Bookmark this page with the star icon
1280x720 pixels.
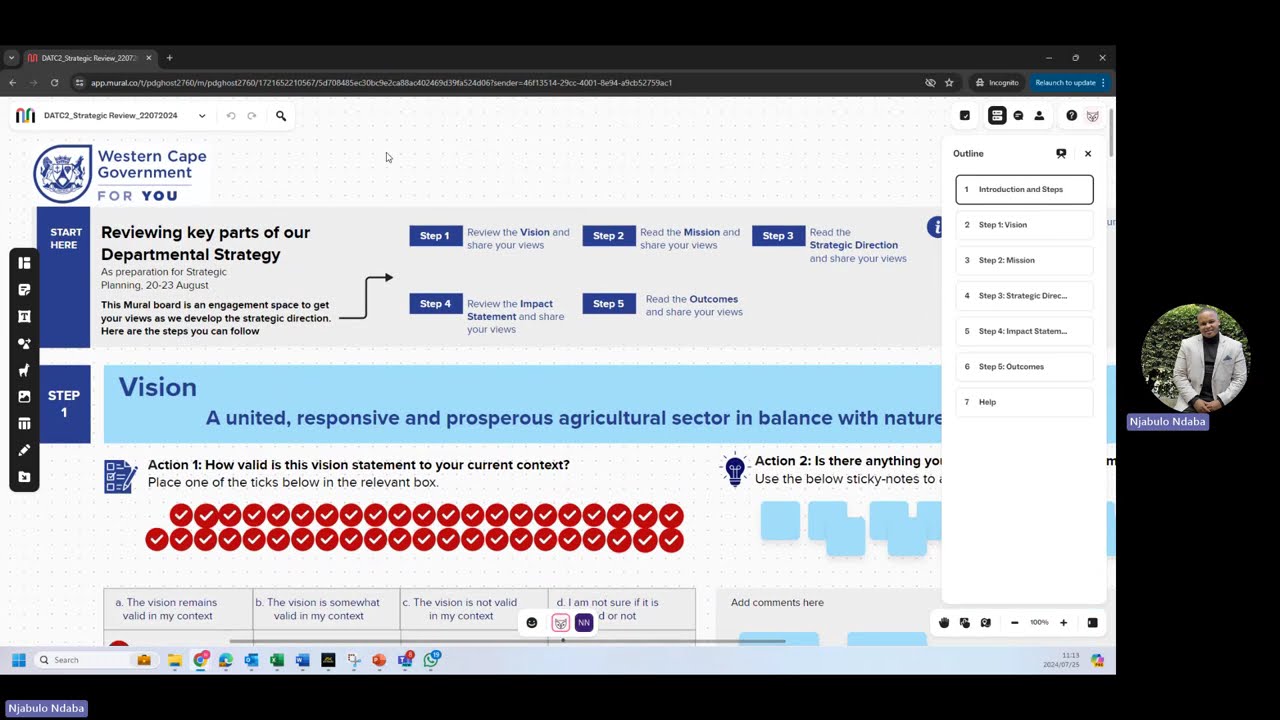[x=949, y=83]
